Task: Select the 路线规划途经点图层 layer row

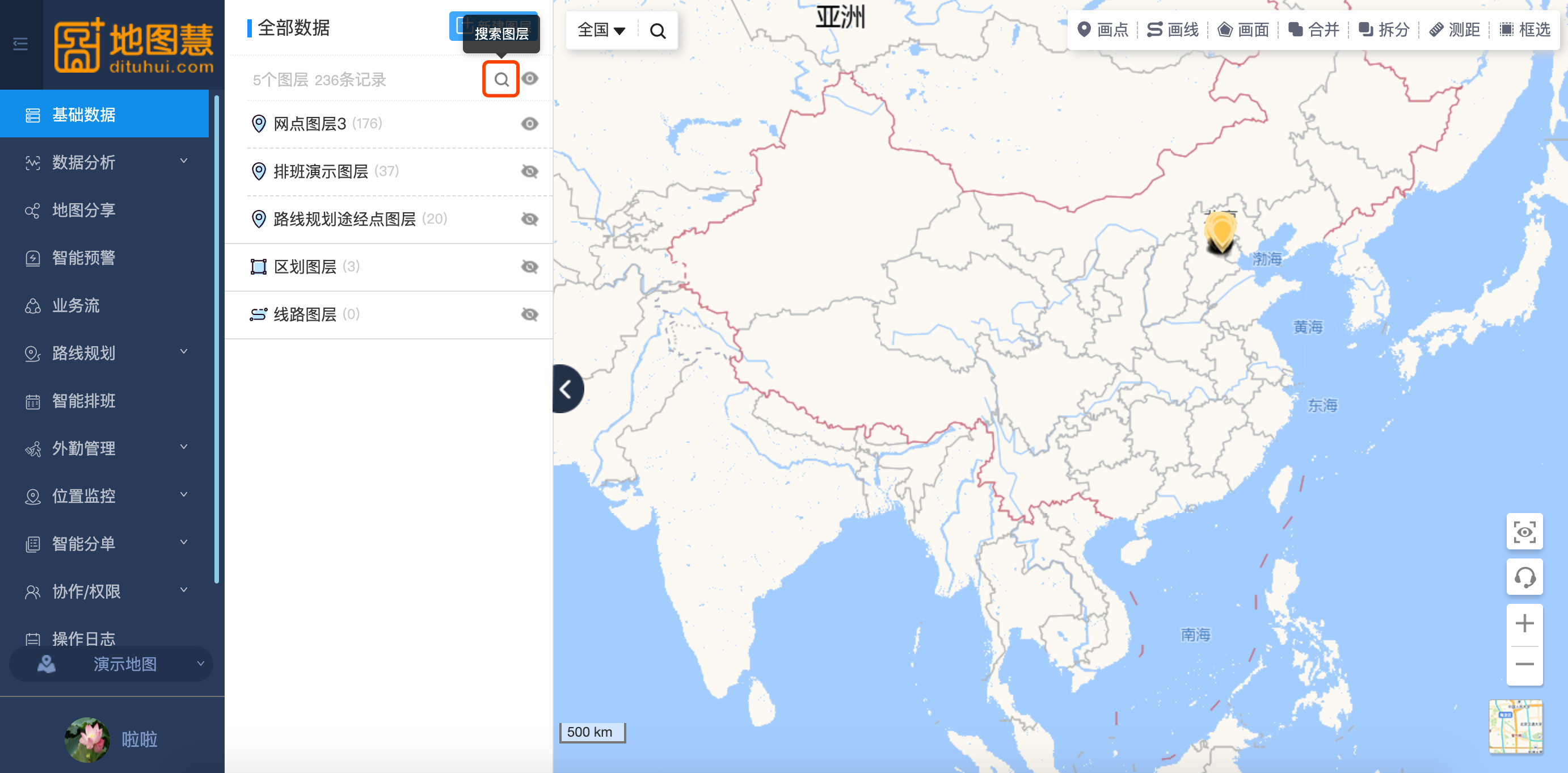Action: coord(389,219)
